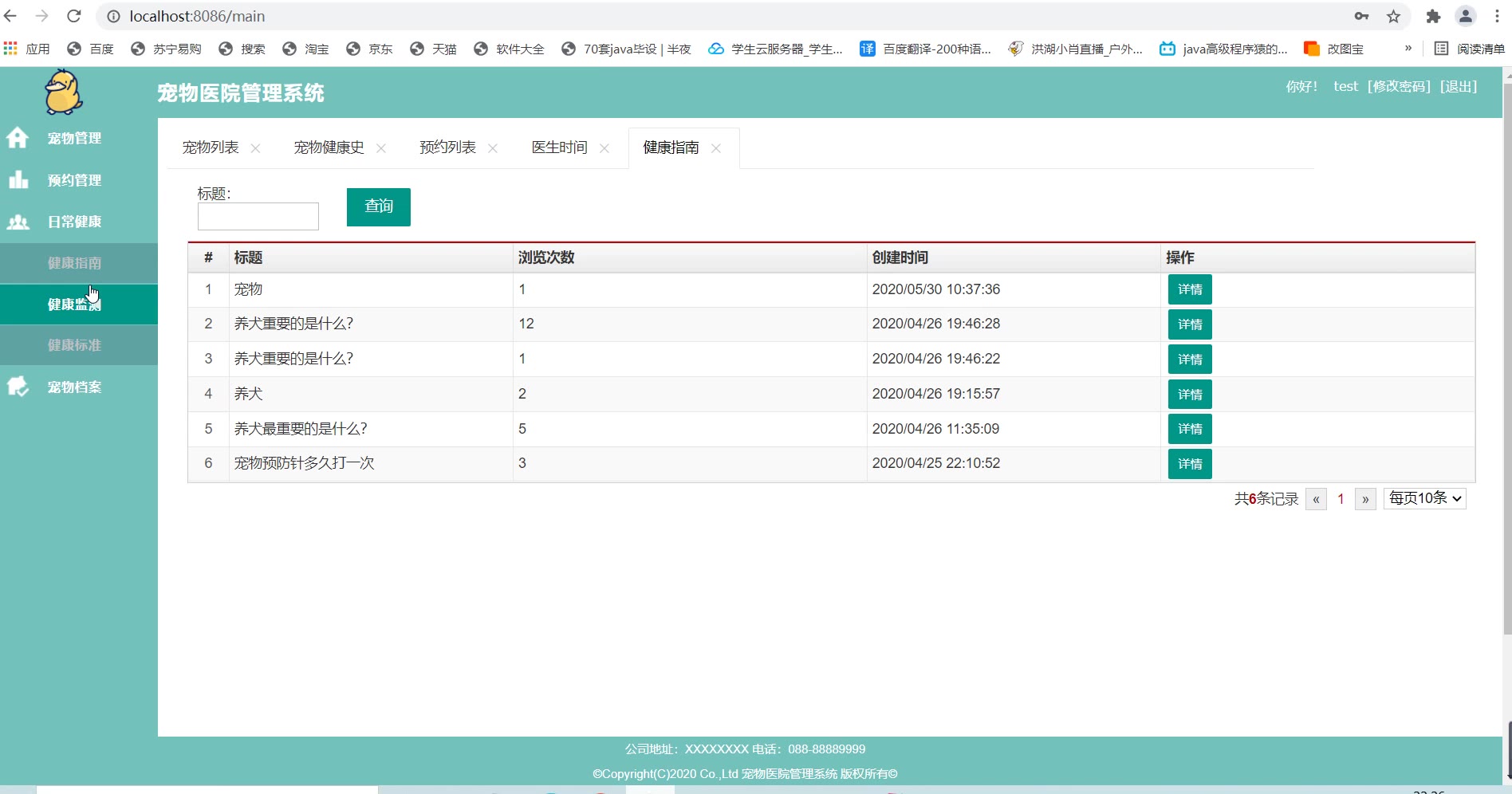The image size is (1512, 794).
Task: Click the duck logo of the system
Action: click(x=63, y=92)
